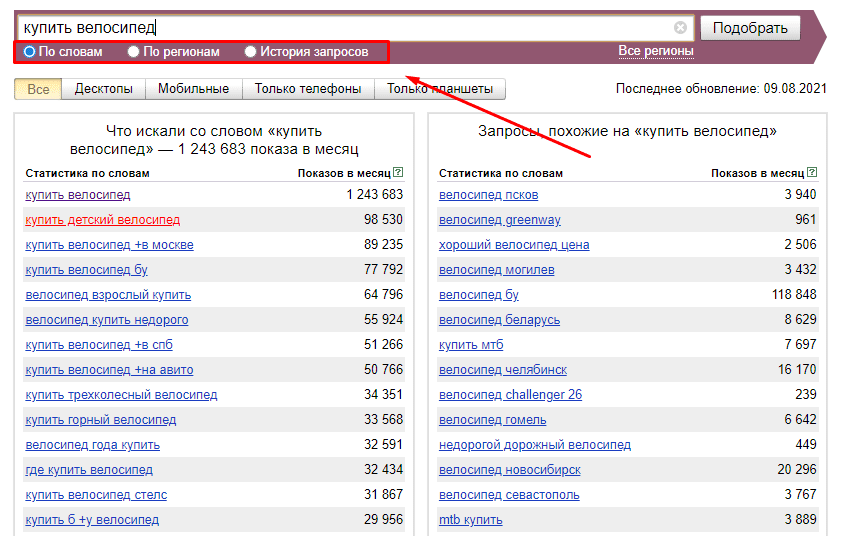Image resolution: width=863 pixels, height=536 pixels.
Task: Open 'велосипед challenger 26' query link
Action: coord(510,395)
